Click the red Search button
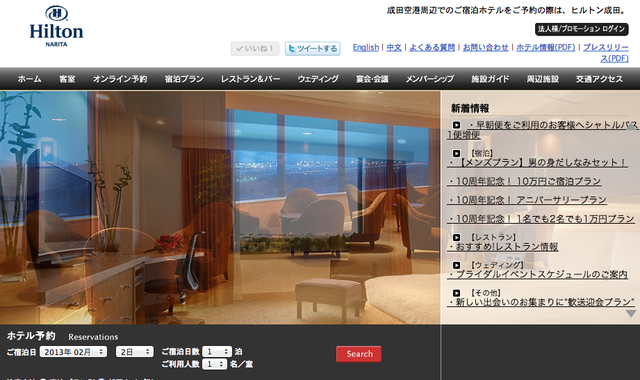640x380 pixels. pos(359,354)
